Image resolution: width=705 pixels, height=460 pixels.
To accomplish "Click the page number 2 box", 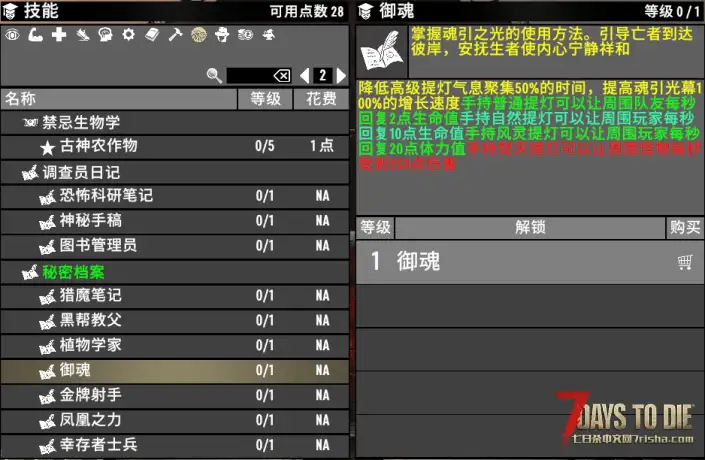I will click(323, 76).
